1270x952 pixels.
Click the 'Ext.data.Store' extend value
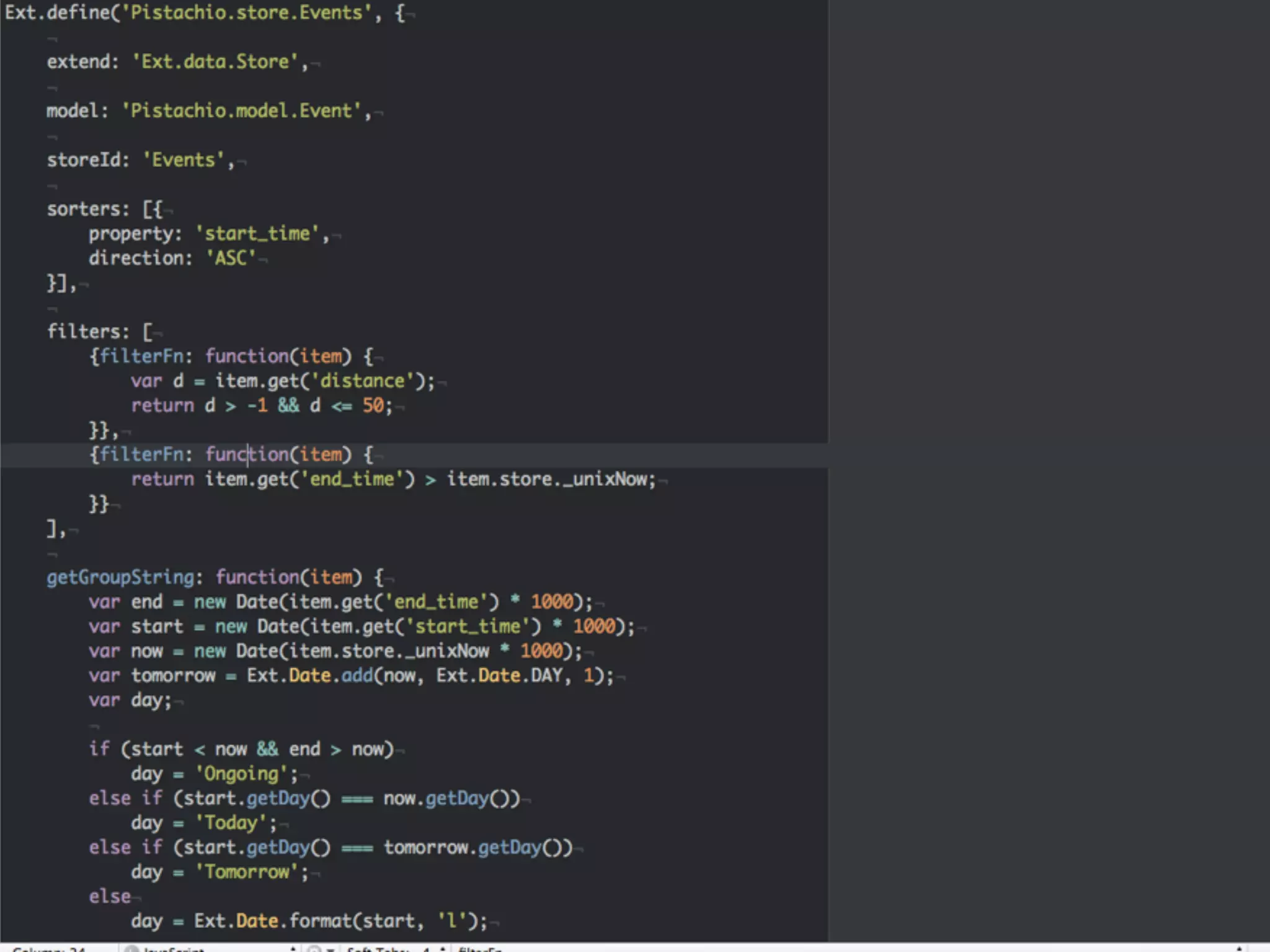pos(215,62)
